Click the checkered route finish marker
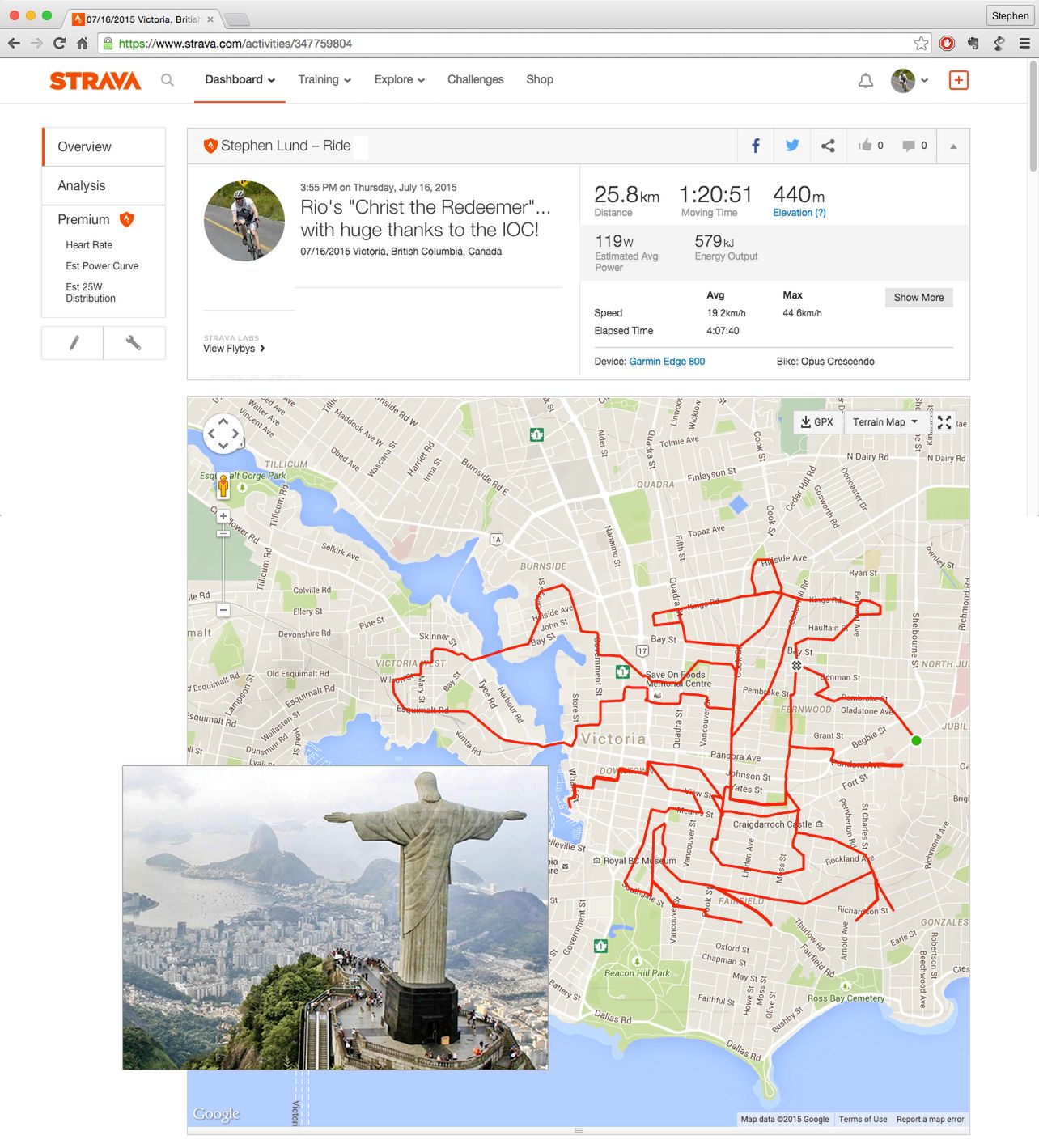The image size is (1039, 1148). (x=796, y=665)
